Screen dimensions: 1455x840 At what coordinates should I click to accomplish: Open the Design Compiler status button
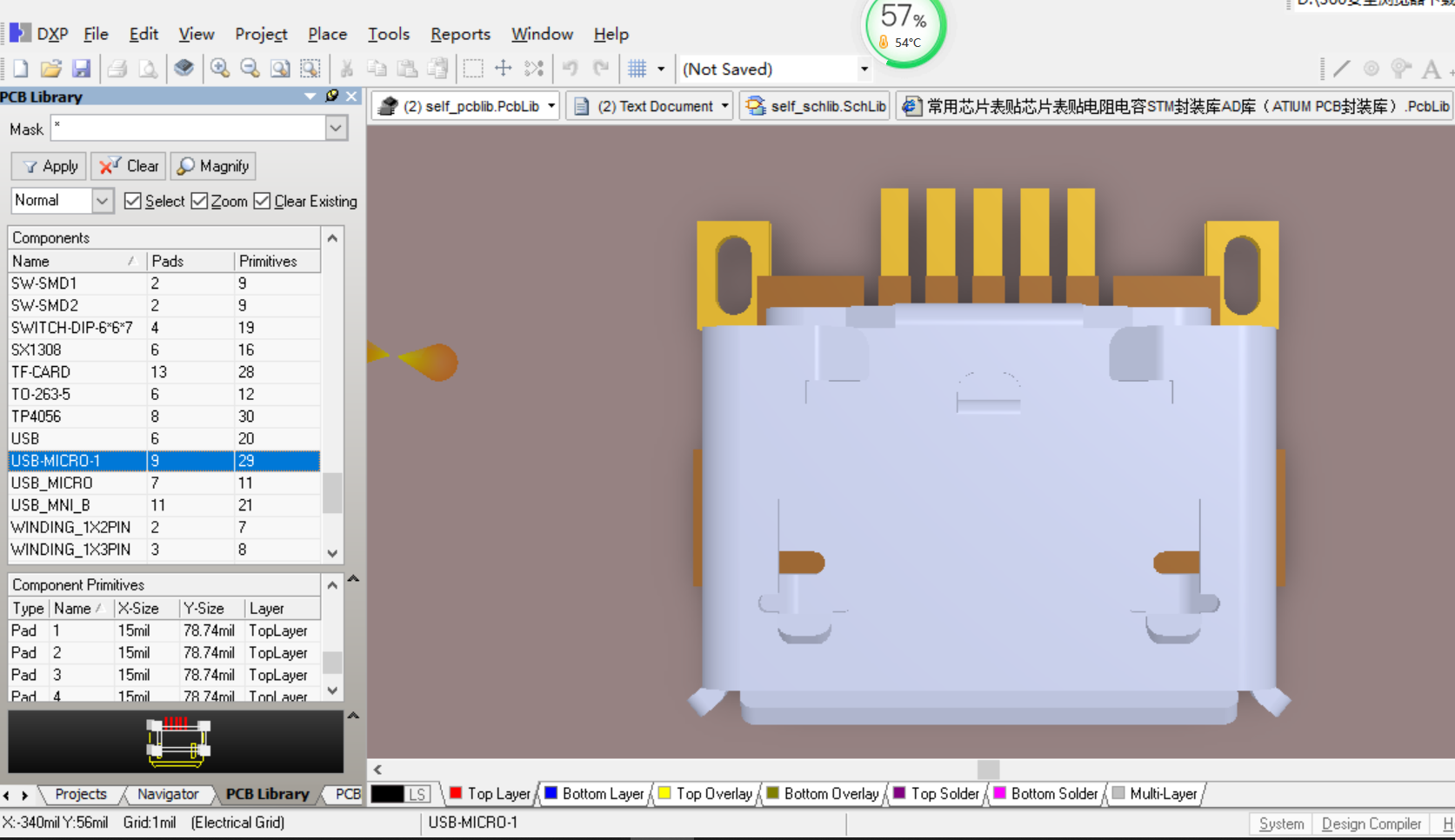[x=1371, y=823]
